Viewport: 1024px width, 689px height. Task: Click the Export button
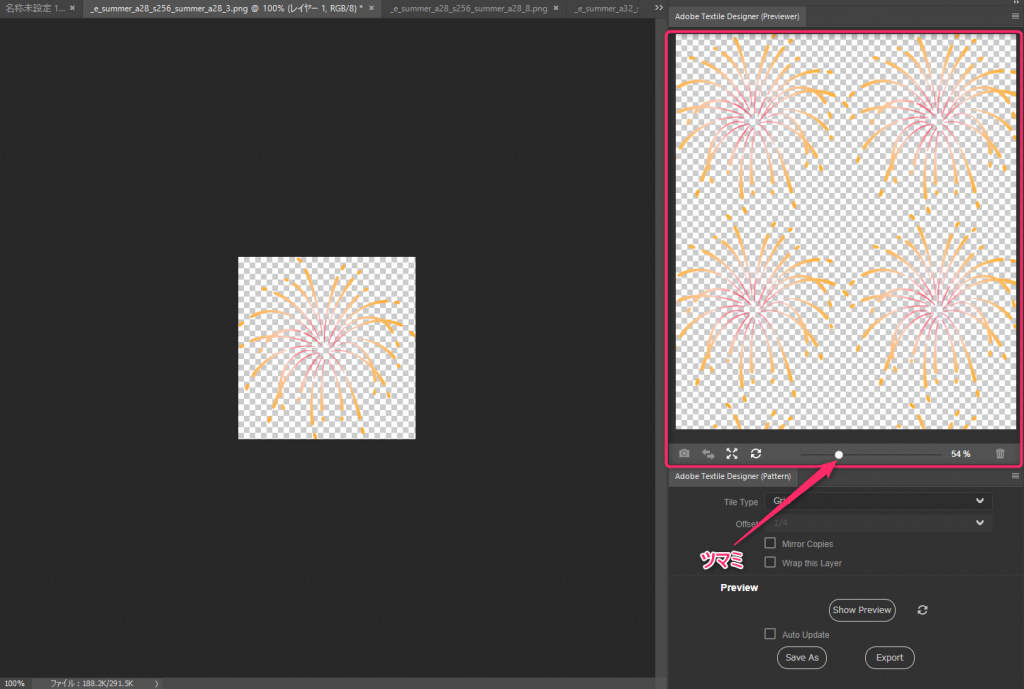point(889,658)
